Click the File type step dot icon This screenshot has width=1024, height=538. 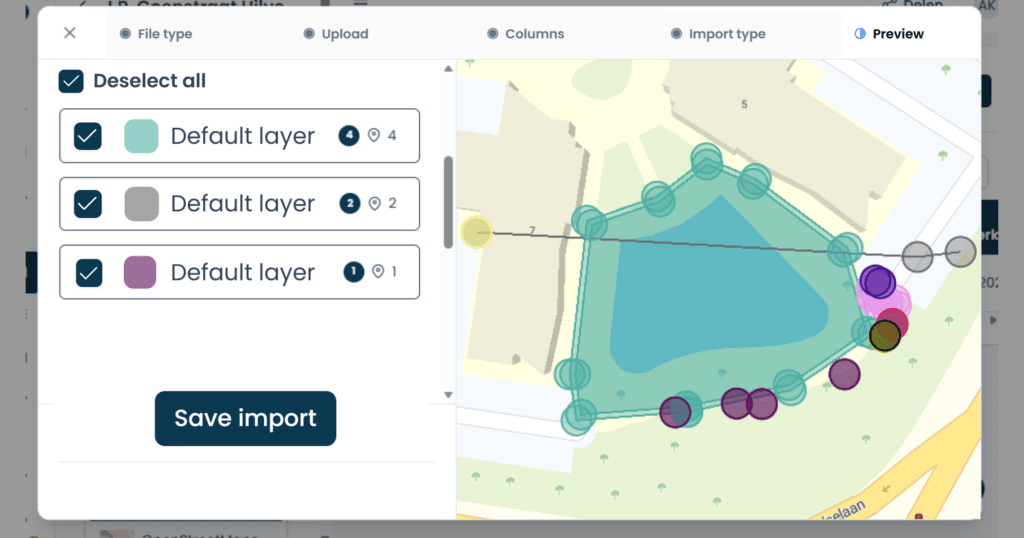[x=125, y=33]
